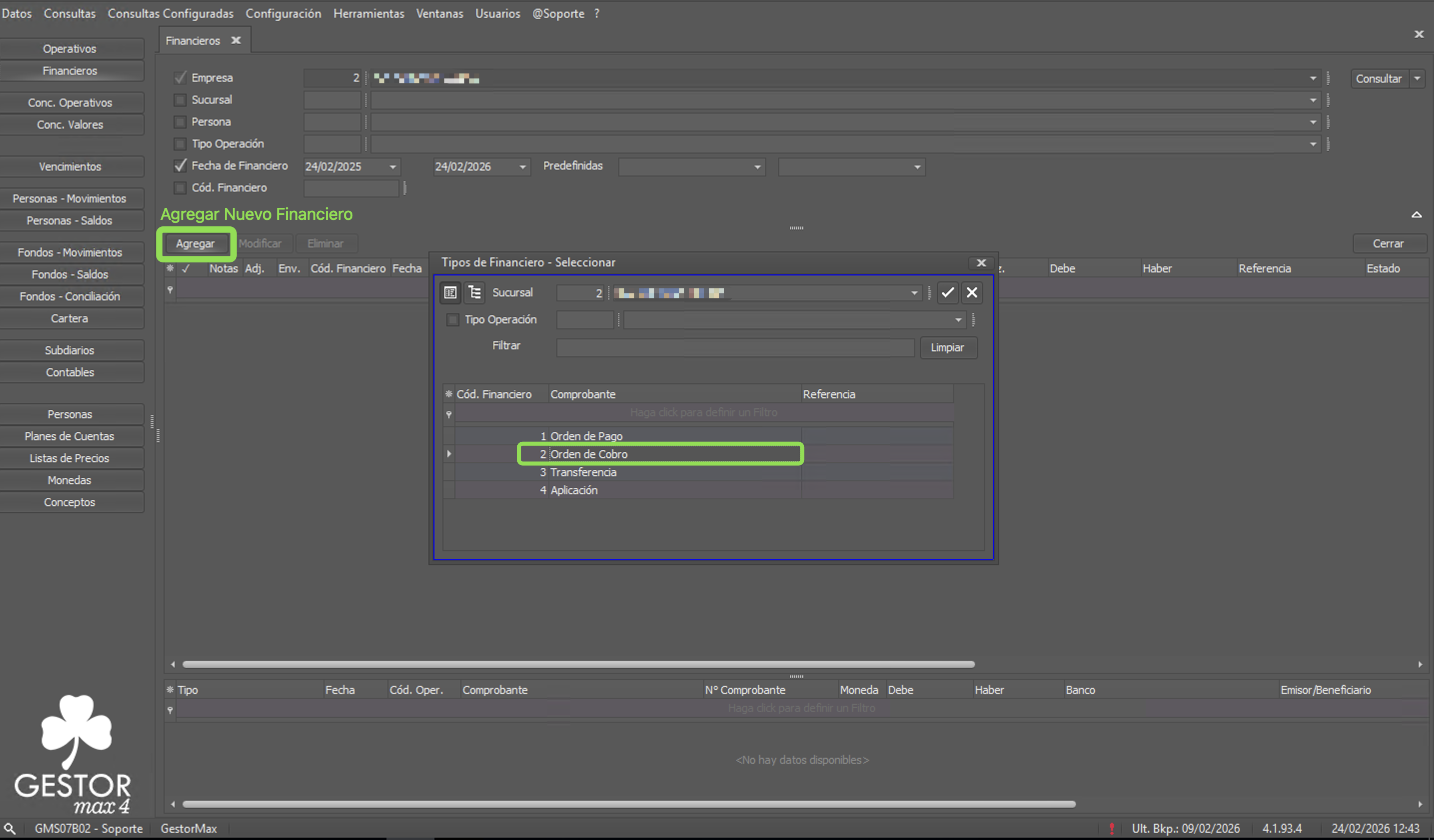Collapse the filter panel with the up arrow
1434x840 pixels.
1417,214
